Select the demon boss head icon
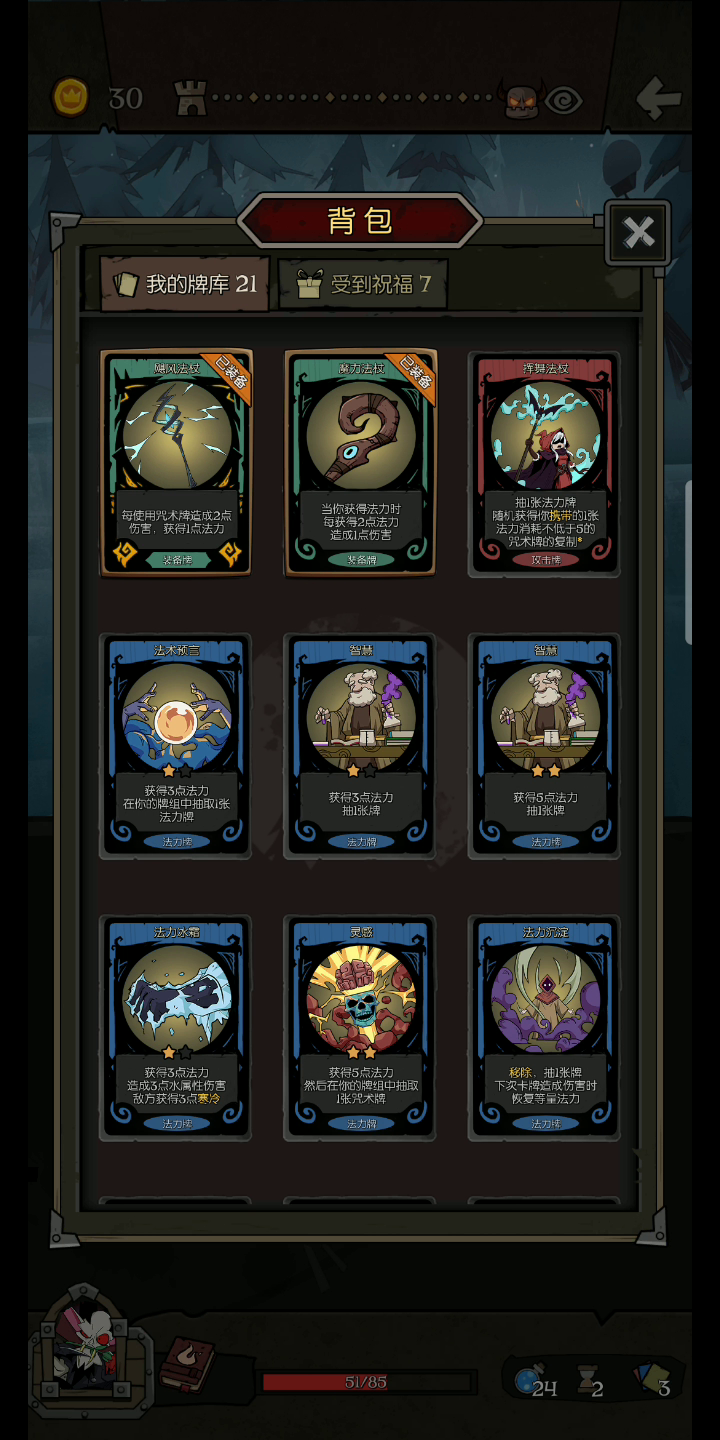 pos(521,99)
